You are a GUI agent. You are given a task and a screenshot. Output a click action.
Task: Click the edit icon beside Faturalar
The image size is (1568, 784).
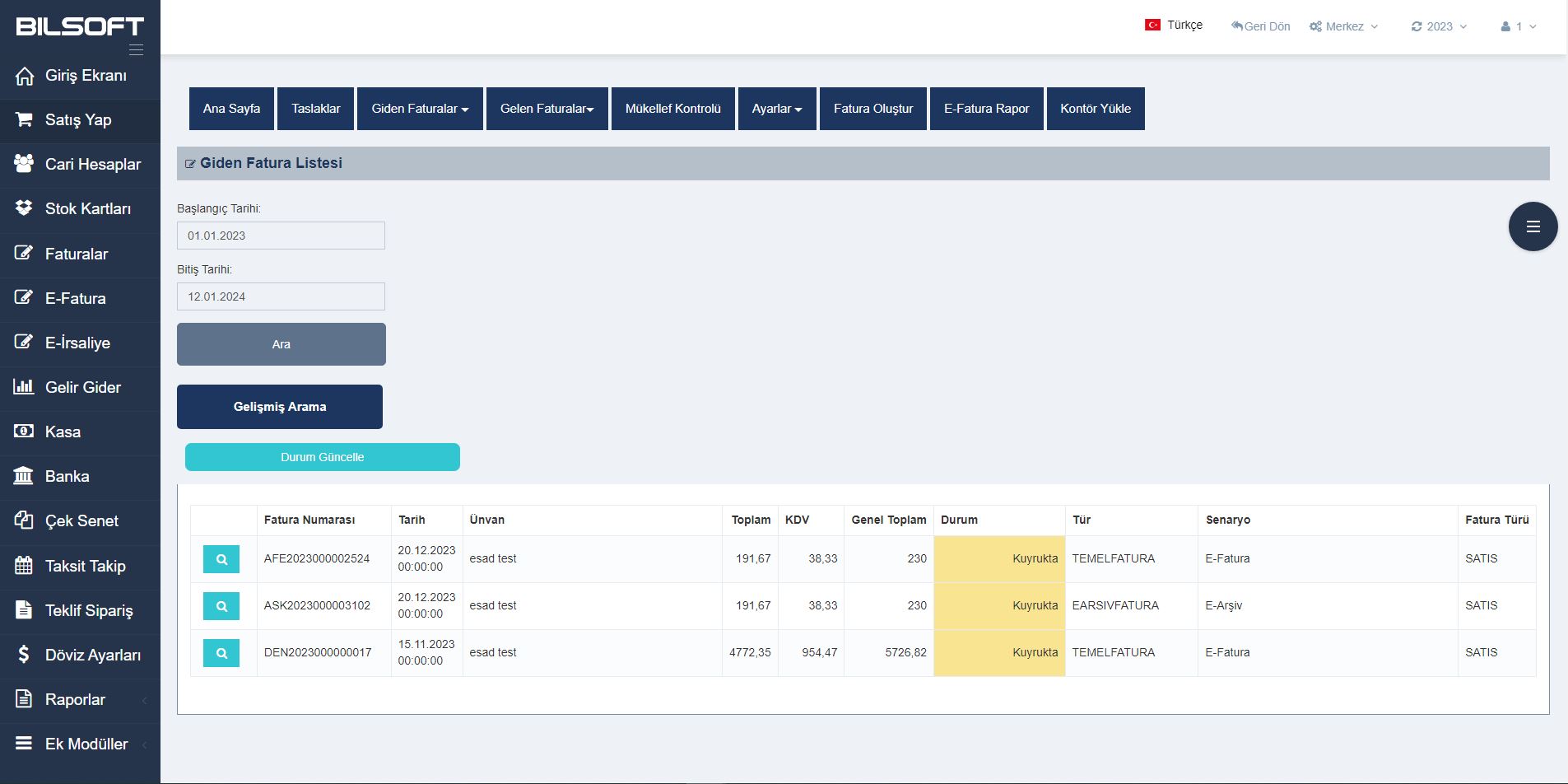point(24,253)
